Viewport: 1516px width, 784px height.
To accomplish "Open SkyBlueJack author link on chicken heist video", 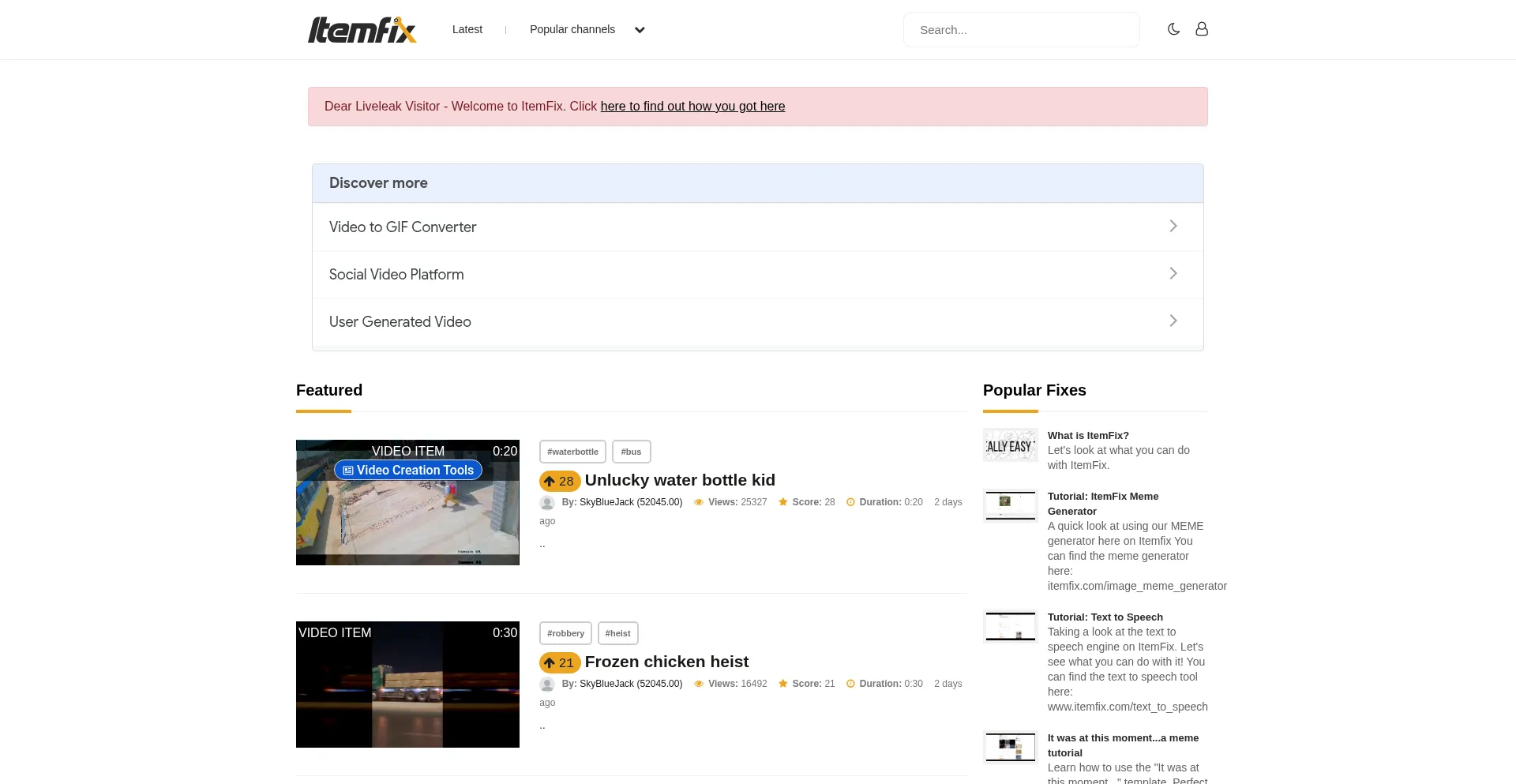I will coord(631,684).
